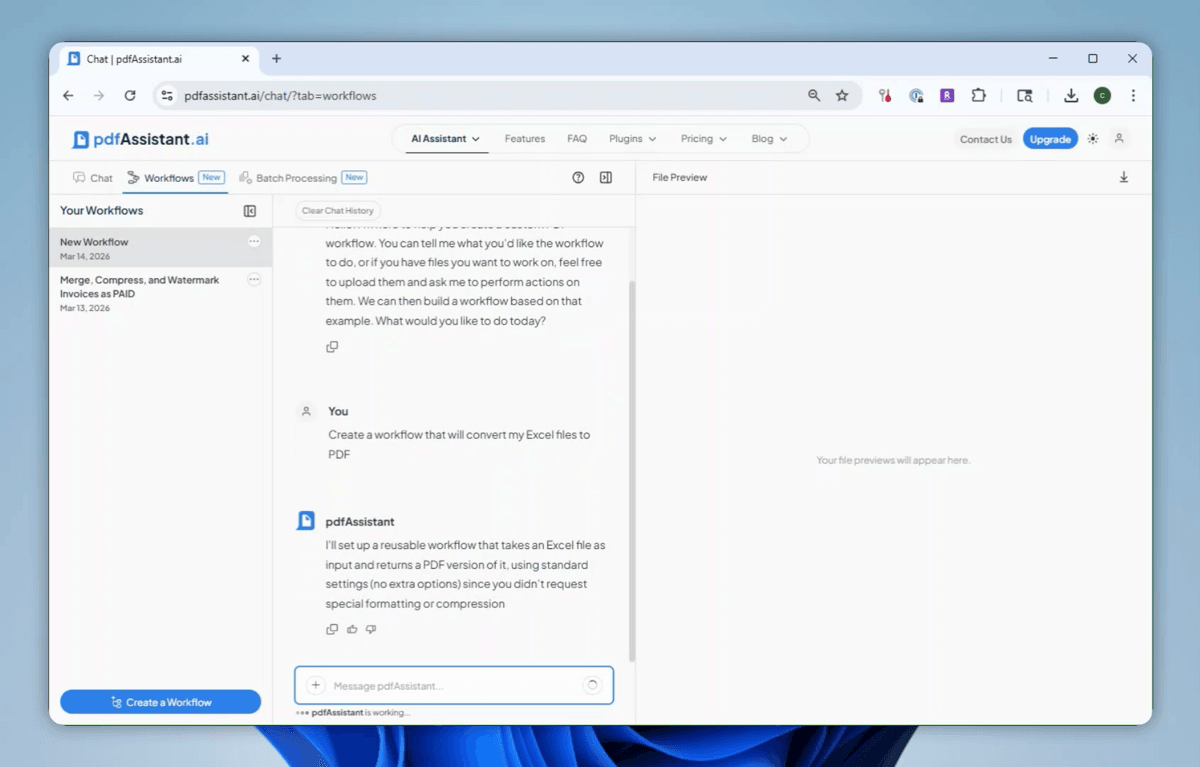The width and height of the screenshot is (1200, 767).
Task: Download the file from File Preview
Action: (1123, 177)
